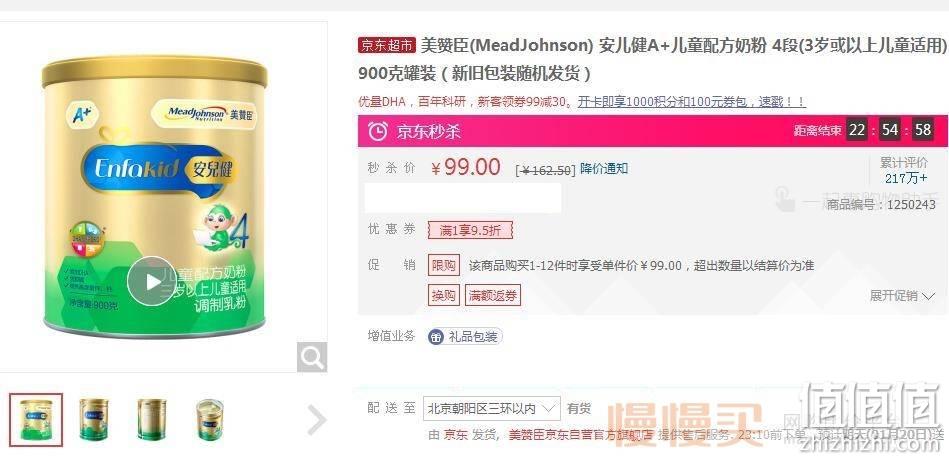Click the 降价通知 price alert link
This screenshot has width=949, height=461.
coord(604,169)
